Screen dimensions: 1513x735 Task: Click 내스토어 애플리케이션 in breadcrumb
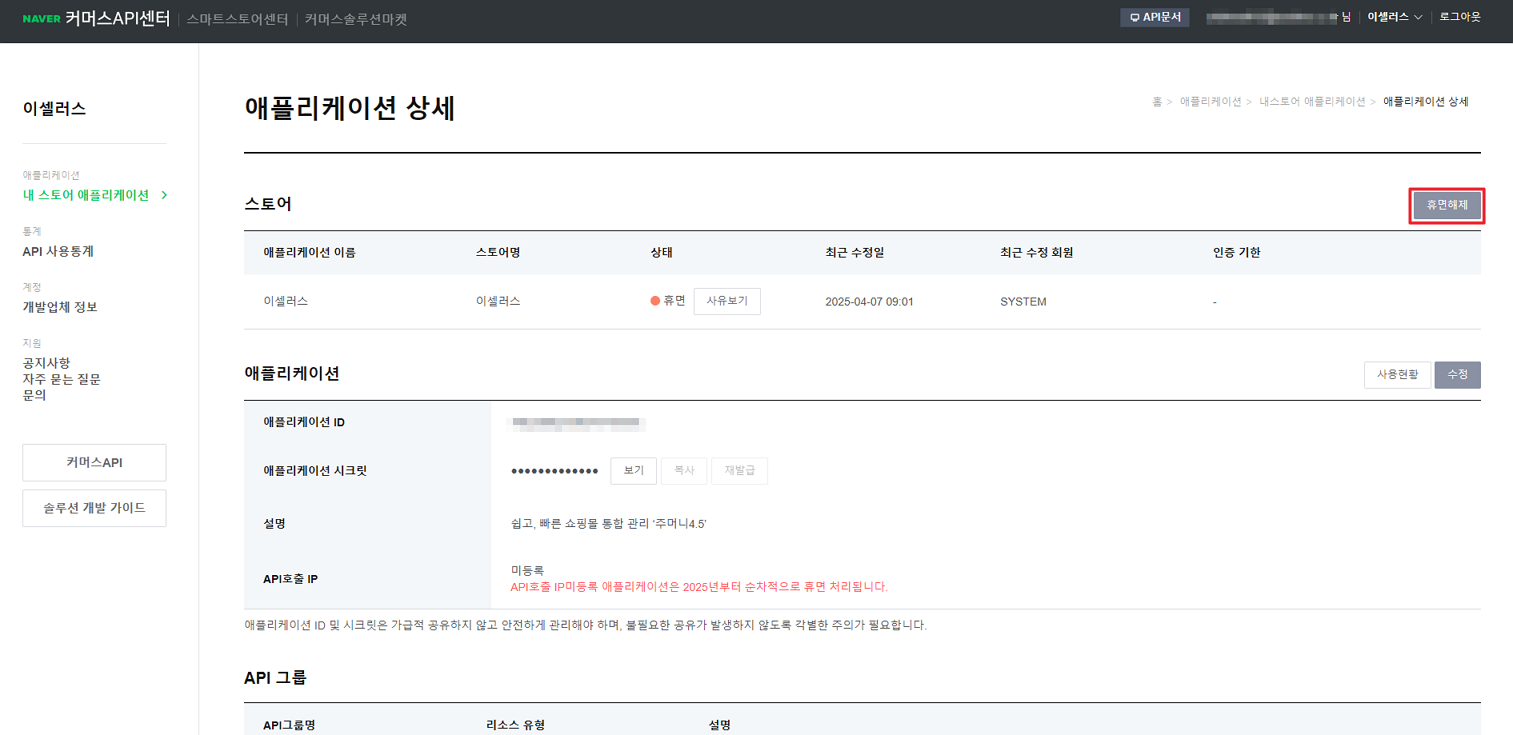[x=1311, y=102]
